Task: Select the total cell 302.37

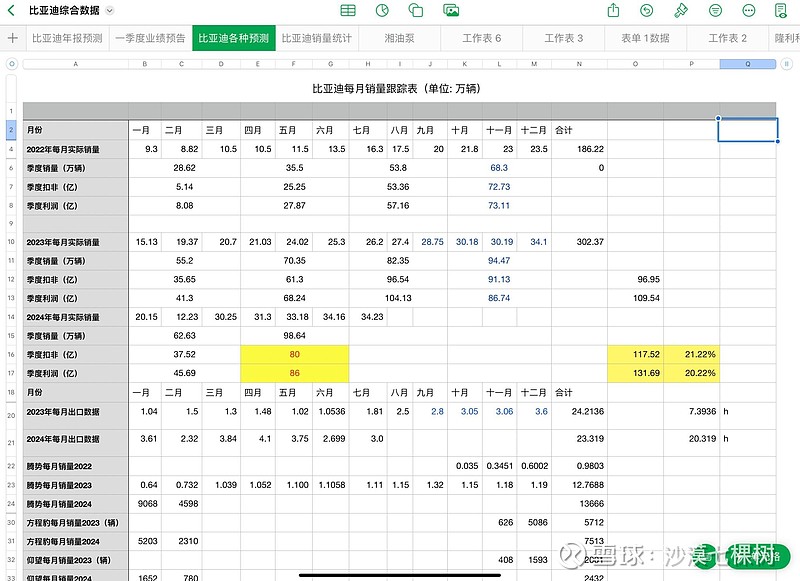Action: (x=579, y=242)
